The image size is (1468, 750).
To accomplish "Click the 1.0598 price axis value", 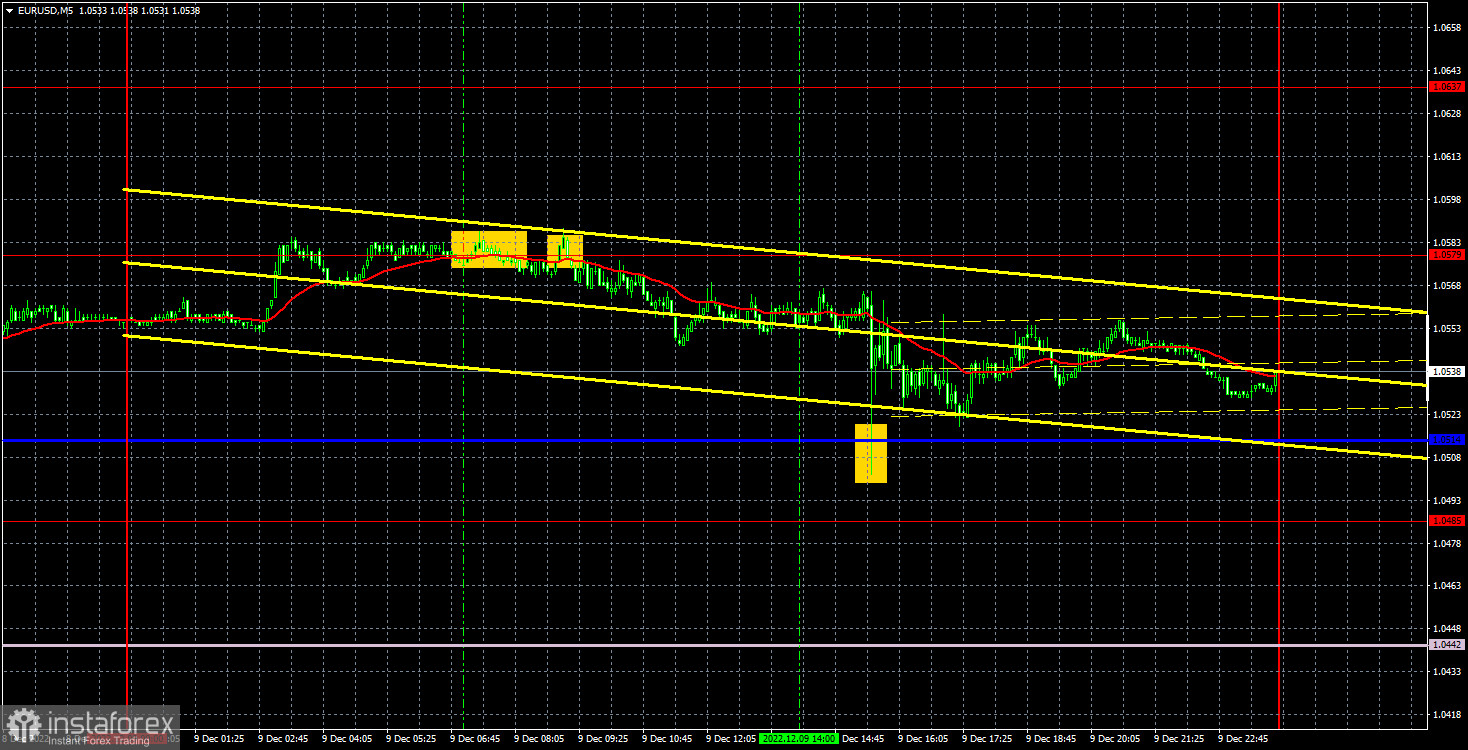I will click(x=1447, y=200).
